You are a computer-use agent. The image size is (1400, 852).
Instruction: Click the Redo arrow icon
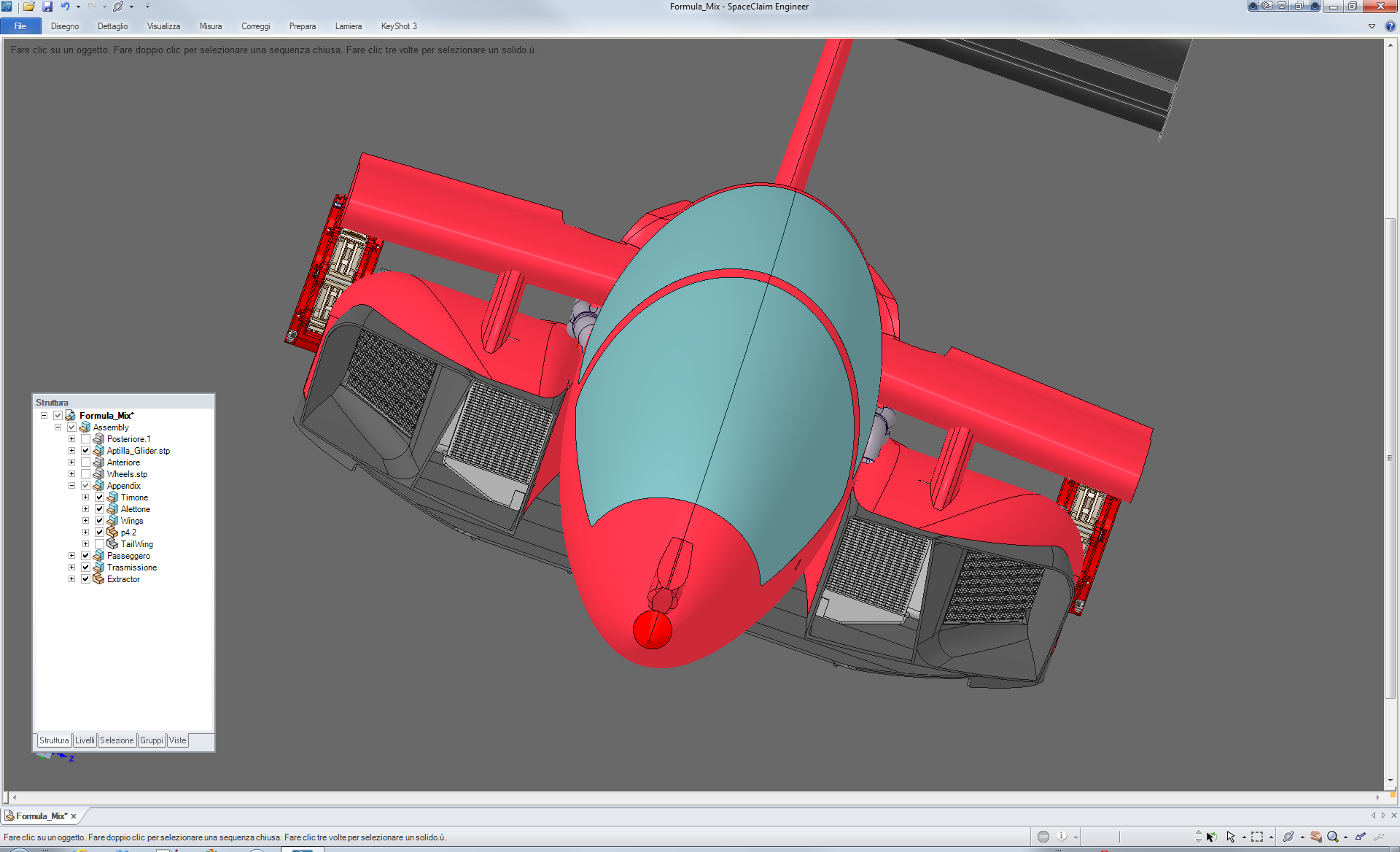92,7
